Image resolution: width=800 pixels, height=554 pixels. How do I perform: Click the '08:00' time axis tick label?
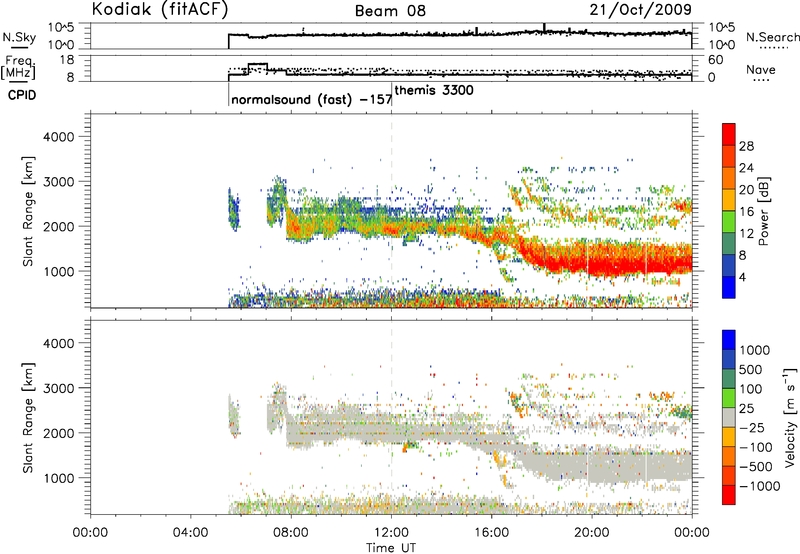[291, 533]
